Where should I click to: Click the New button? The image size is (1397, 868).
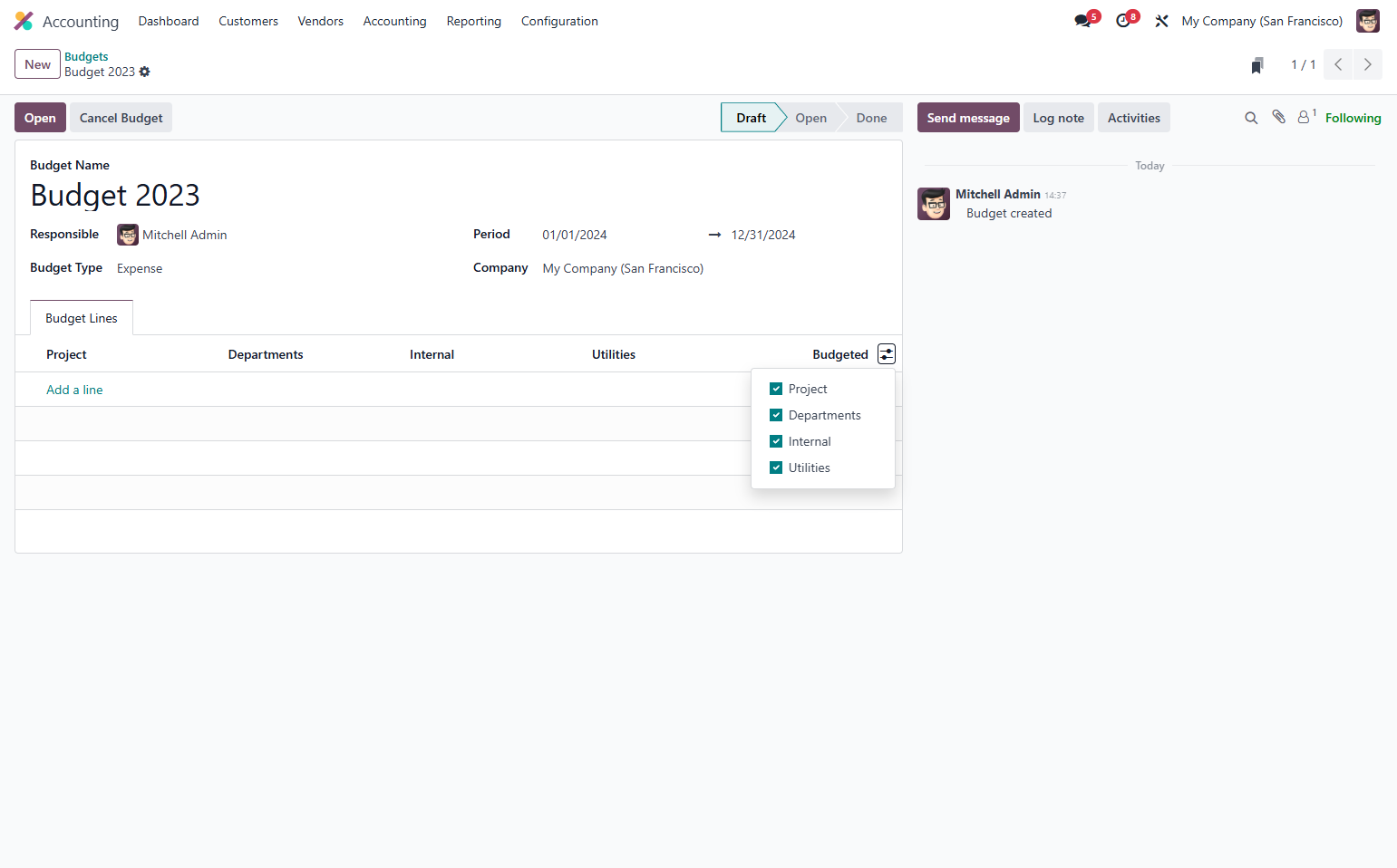[37, 64]
